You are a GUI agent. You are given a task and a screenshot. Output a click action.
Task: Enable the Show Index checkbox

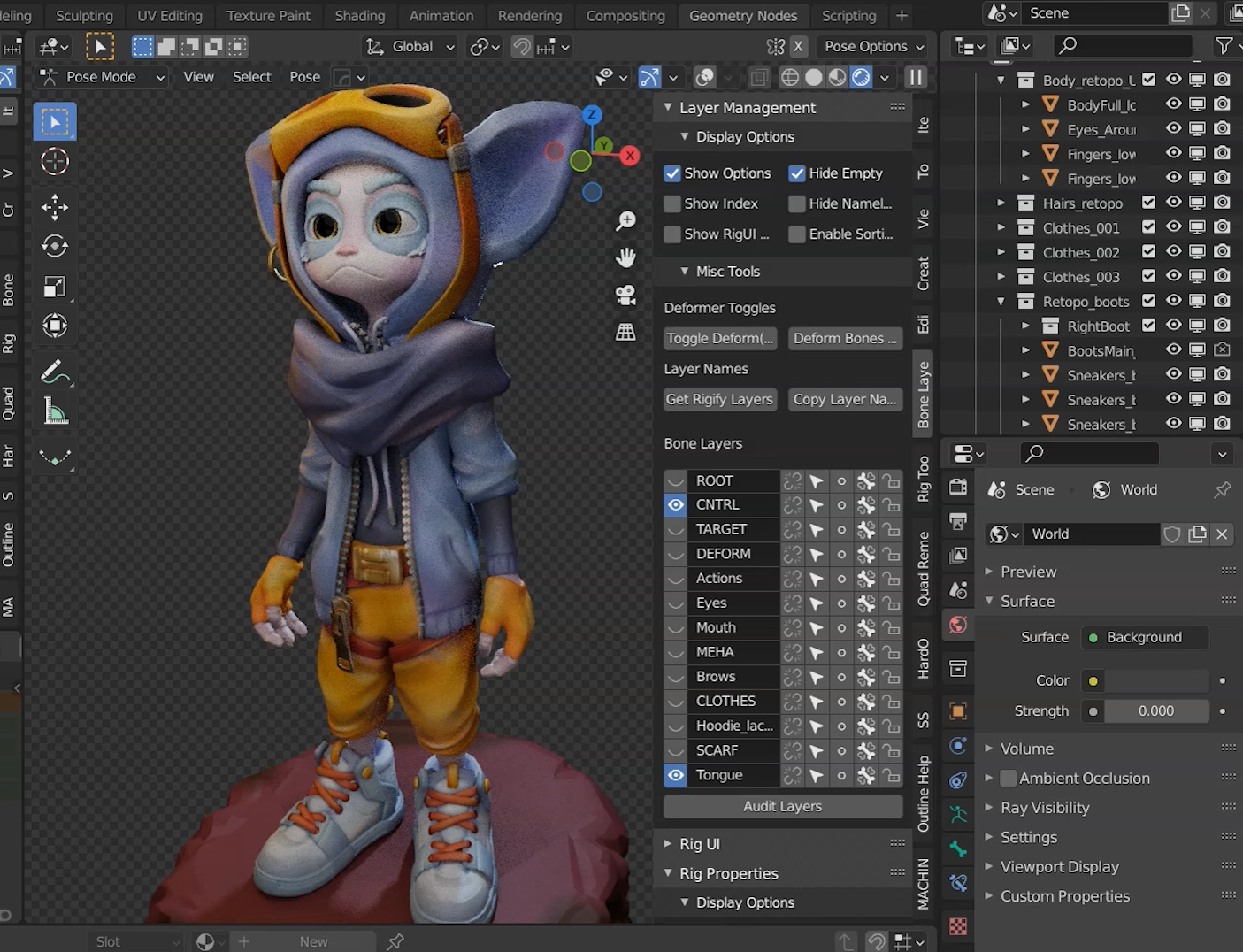coord(672,203)
